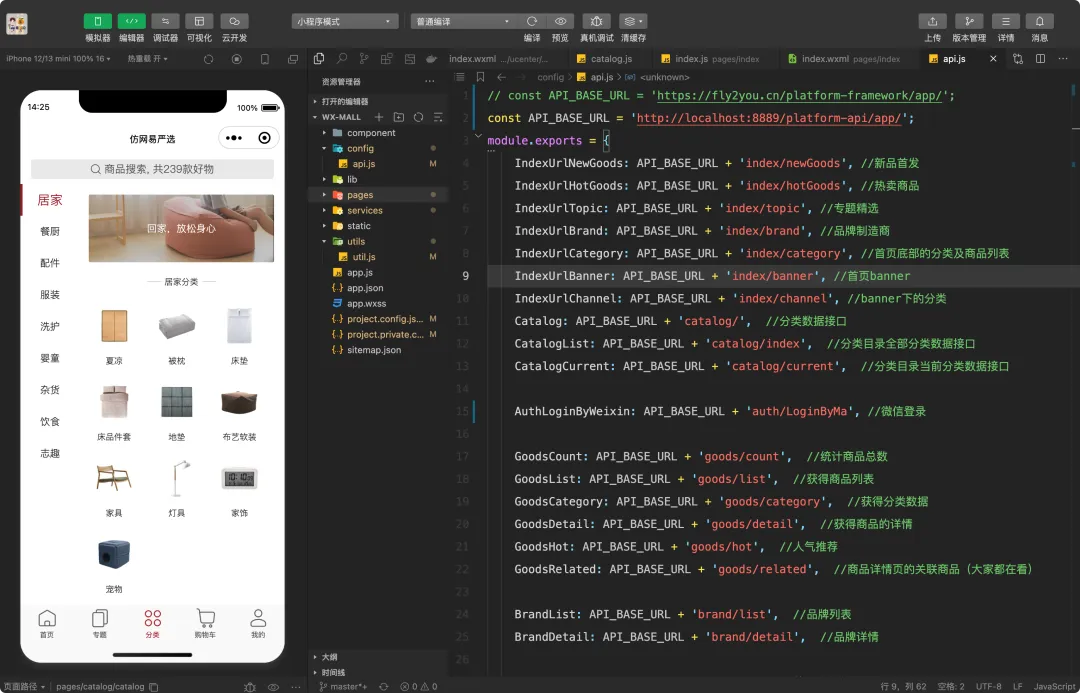Click refresh explorer icon in WX-MALL header

pos(418,117)
